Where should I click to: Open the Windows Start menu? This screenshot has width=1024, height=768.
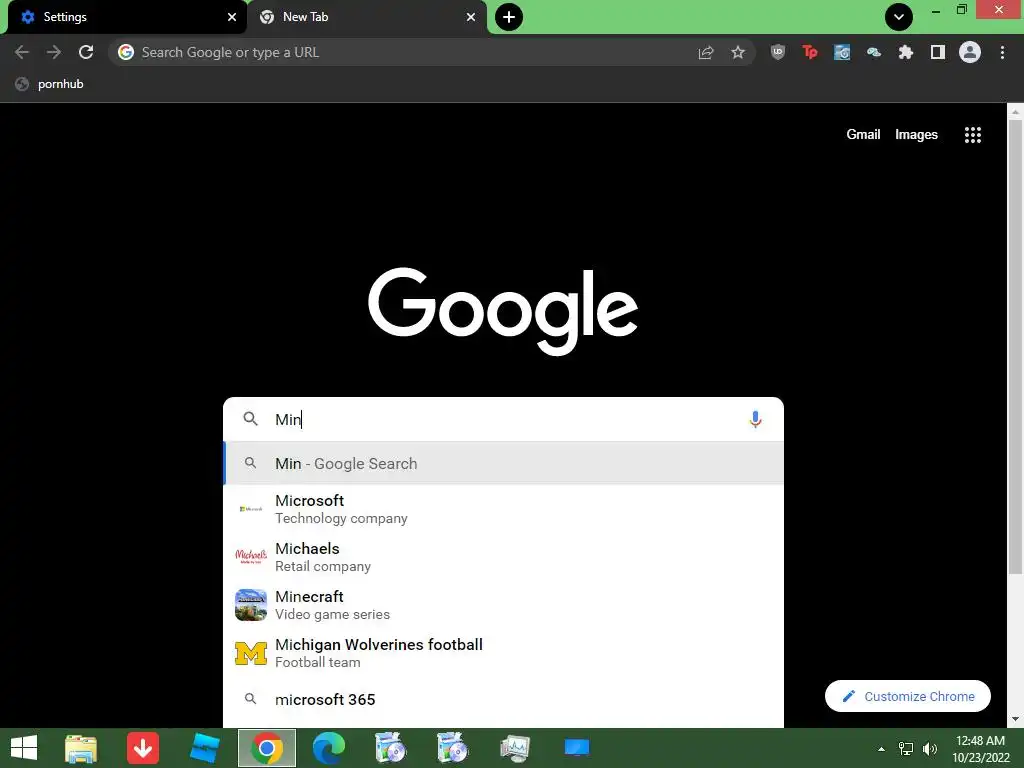pos(24,748)
